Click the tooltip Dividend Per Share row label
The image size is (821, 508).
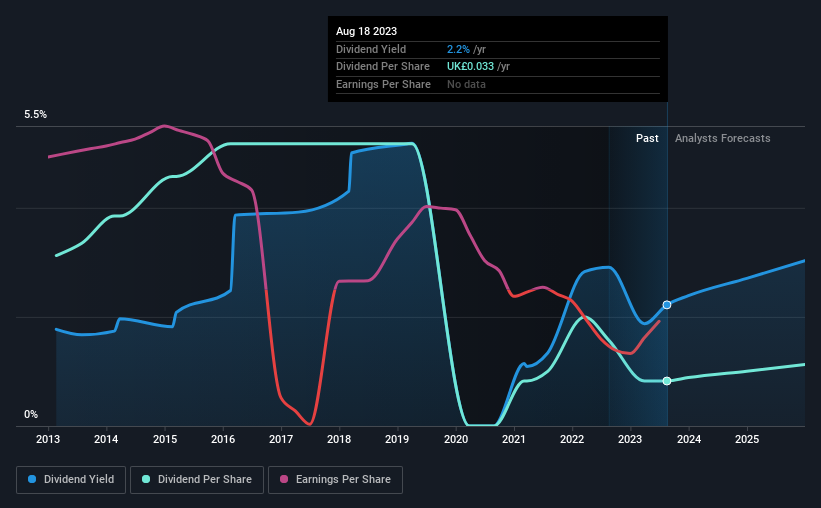pos(383,67)
